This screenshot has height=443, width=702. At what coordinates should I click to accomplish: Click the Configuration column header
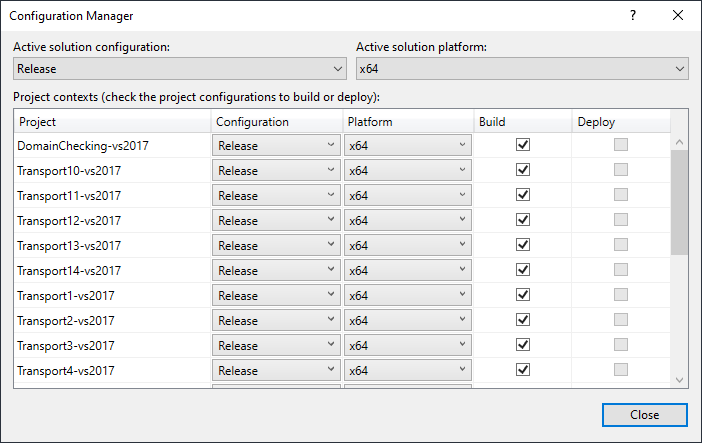[276, 122]
